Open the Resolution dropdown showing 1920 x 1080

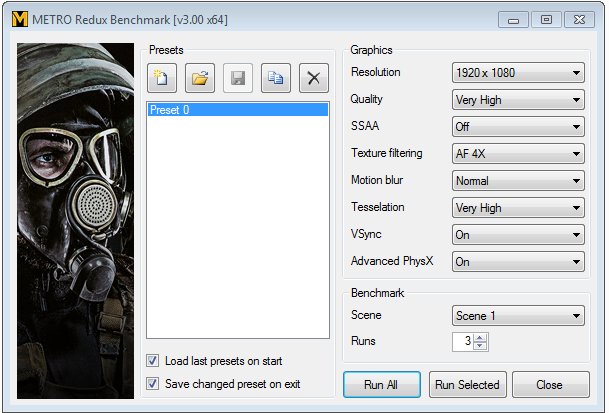pyautogui.click(x=518, y=73)
